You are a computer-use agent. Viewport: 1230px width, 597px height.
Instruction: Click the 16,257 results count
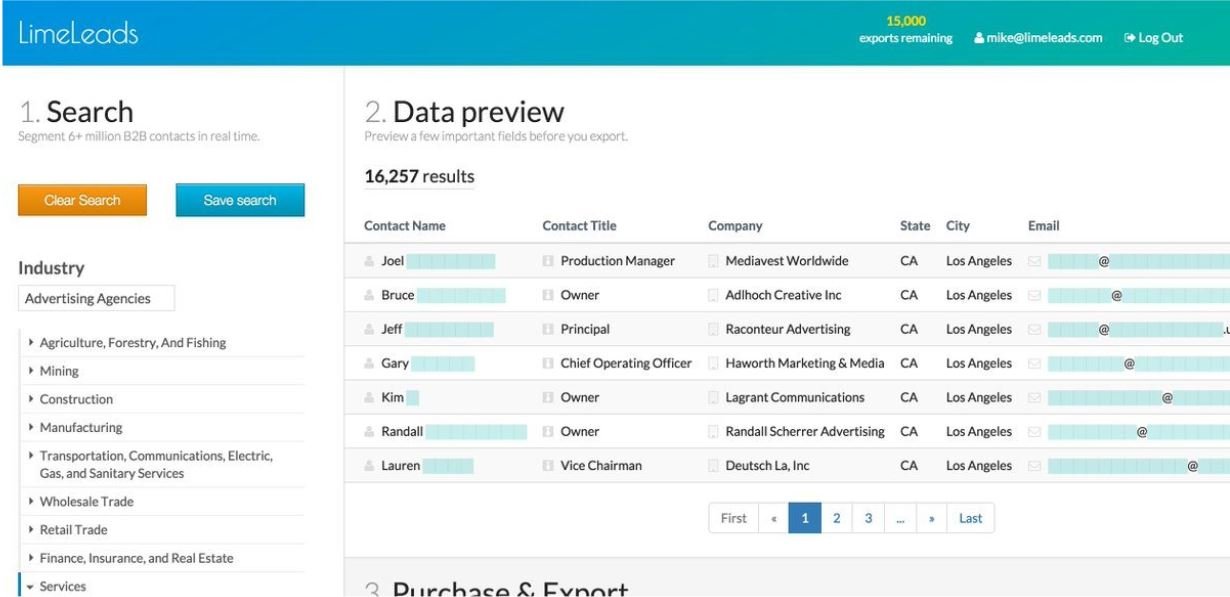[x=419, y=176]
